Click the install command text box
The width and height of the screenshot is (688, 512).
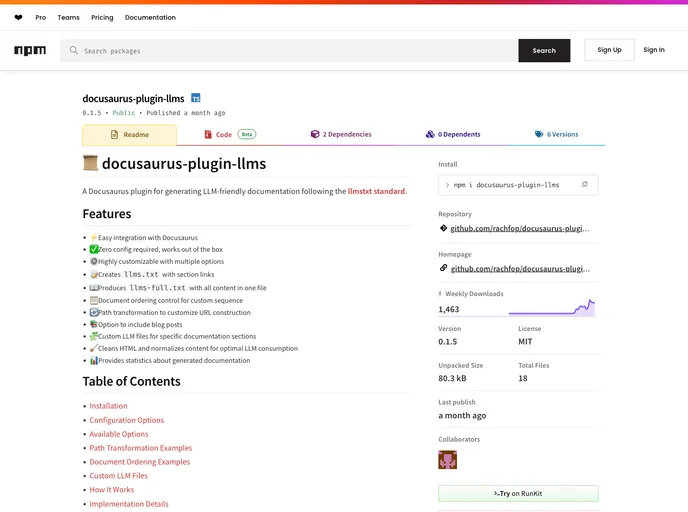(x=518, y=185)
